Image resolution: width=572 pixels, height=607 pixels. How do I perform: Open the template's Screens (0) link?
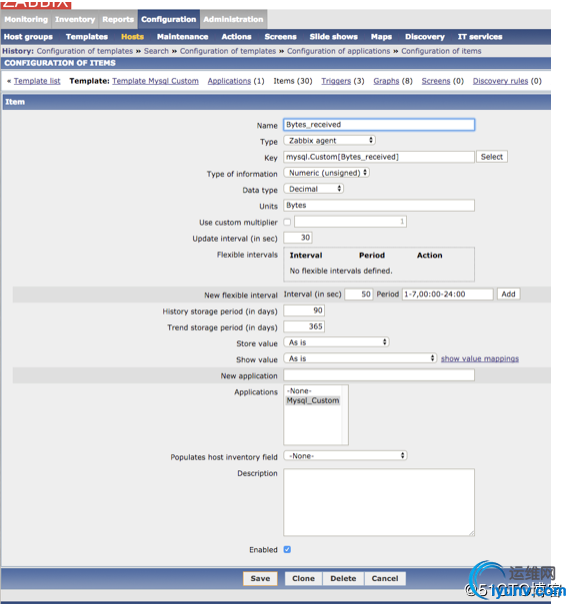pyautogui.click(x=435, y=81)
